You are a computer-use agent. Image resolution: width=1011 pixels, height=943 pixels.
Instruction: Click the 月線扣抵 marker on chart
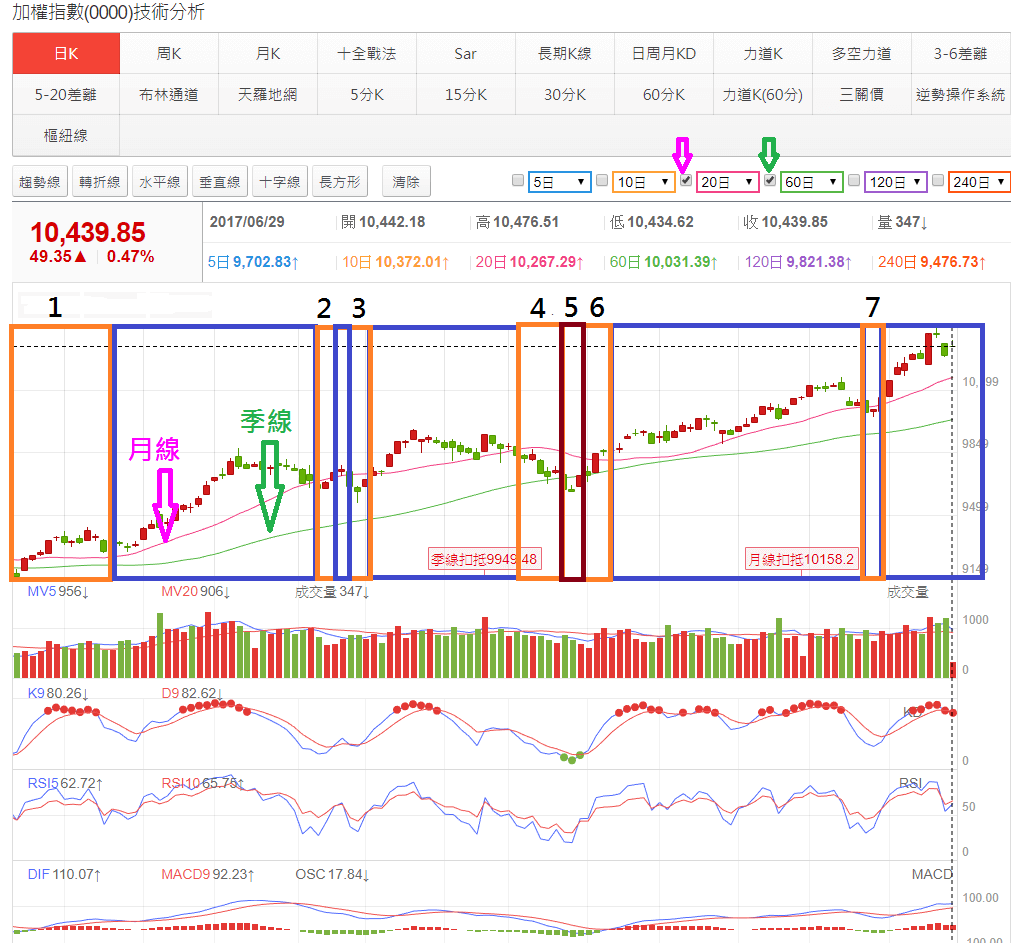pyautogui.click(x=801, y=559)
